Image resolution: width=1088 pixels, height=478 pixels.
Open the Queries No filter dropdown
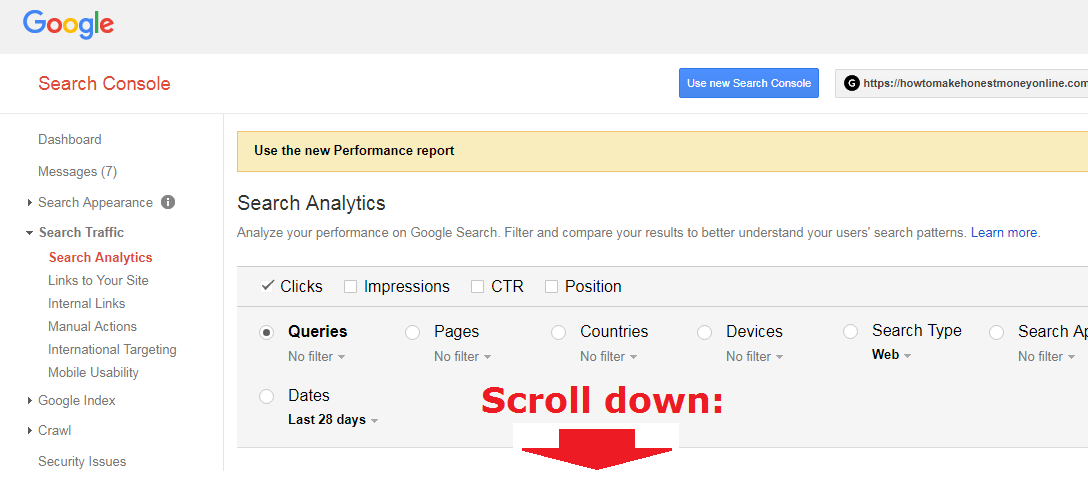pos(317,357)
